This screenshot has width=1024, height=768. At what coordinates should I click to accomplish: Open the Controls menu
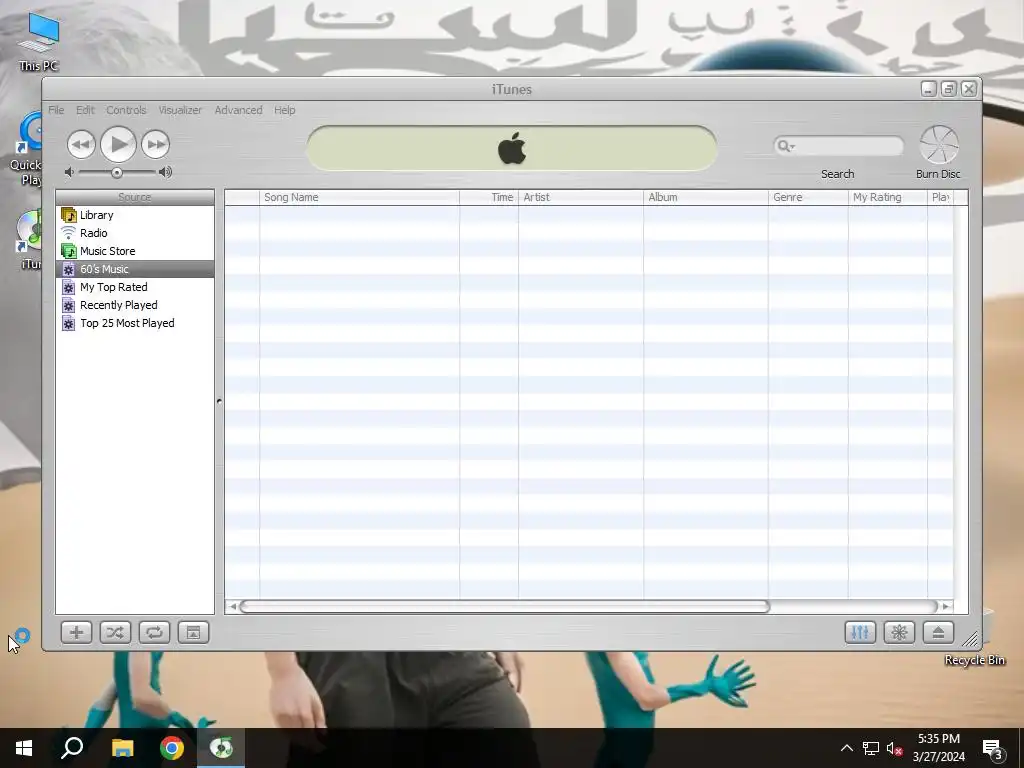(x=126, y=110)
